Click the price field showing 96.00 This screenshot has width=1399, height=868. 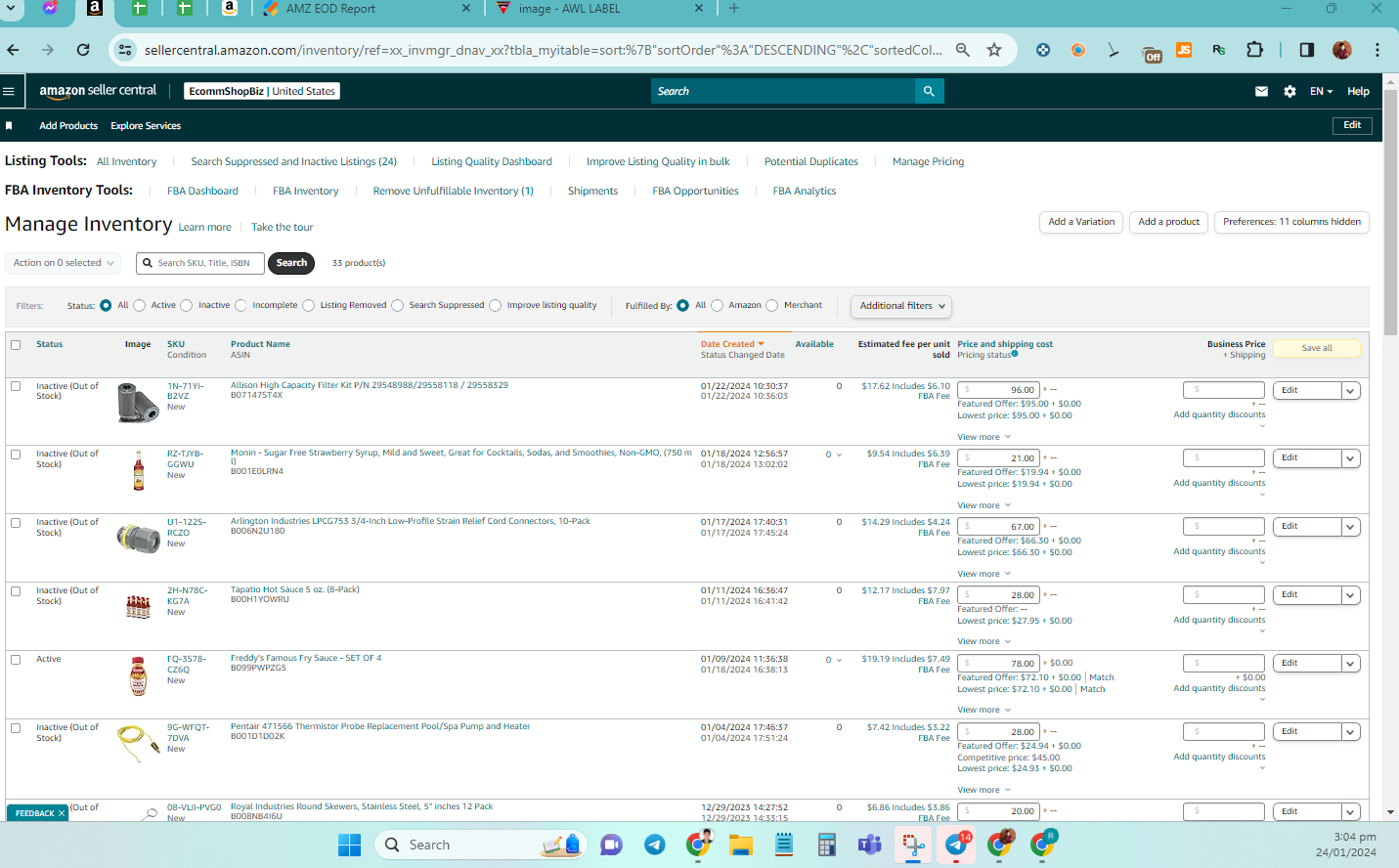click(x=998, y=390)
